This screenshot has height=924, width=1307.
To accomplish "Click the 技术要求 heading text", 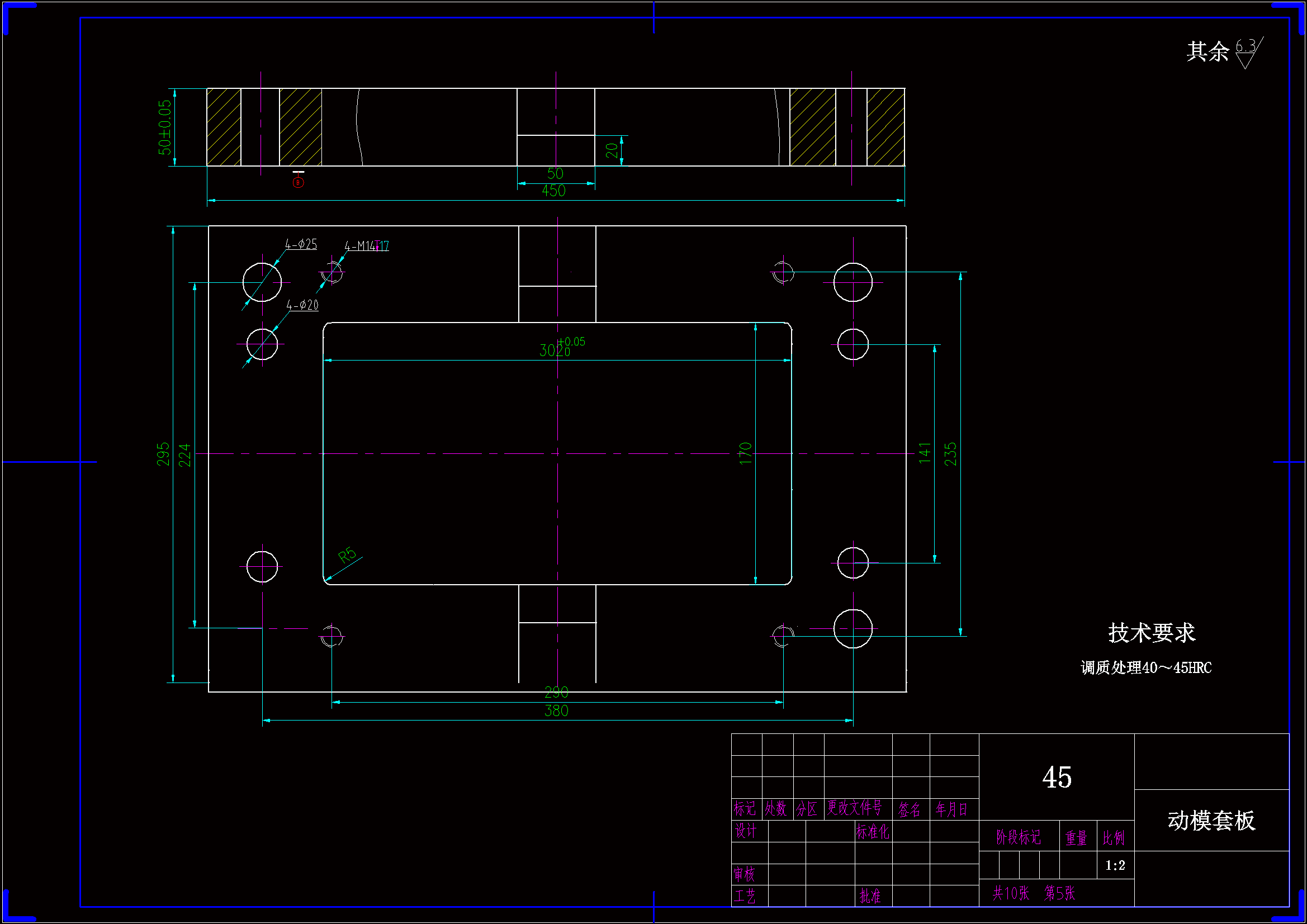I will coord(1151,633).
